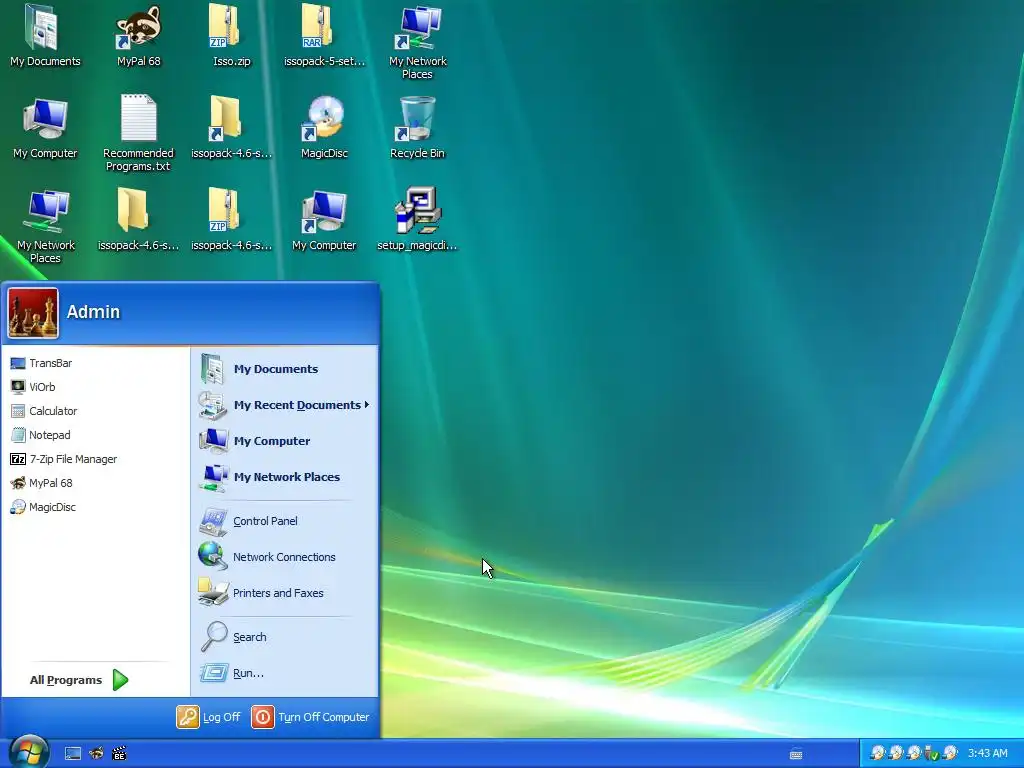This screenshot has height=768, width=1024.
Task: Open Search from the Start menu
Action: 285,637
